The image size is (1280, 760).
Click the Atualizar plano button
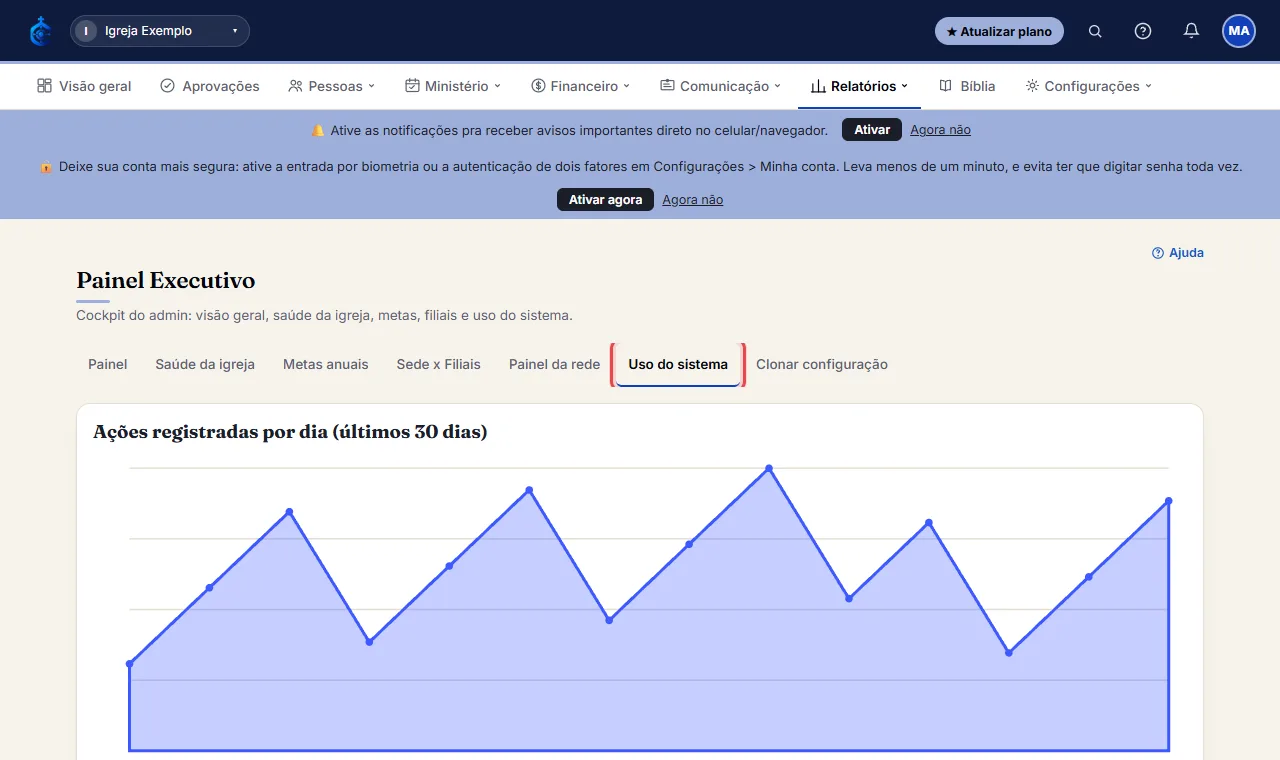click(999, 31)
